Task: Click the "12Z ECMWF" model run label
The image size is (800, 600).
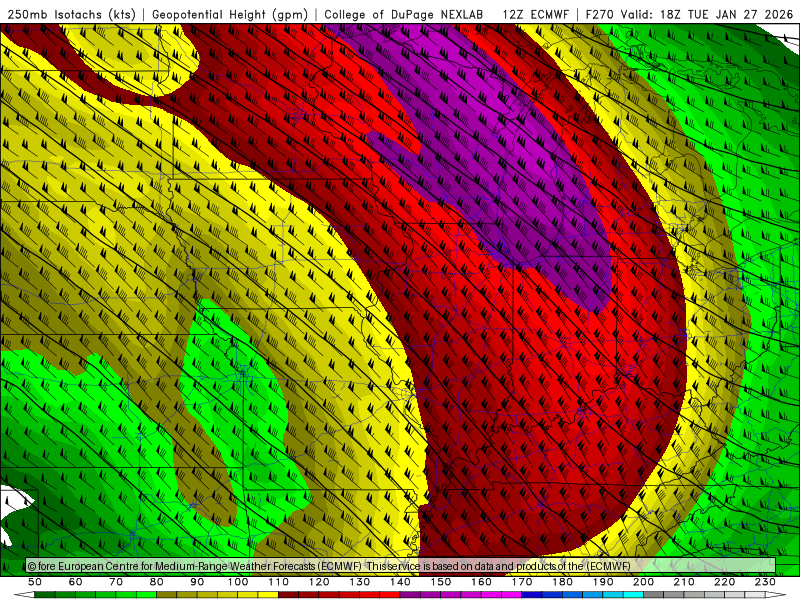Action: point(535,14)
